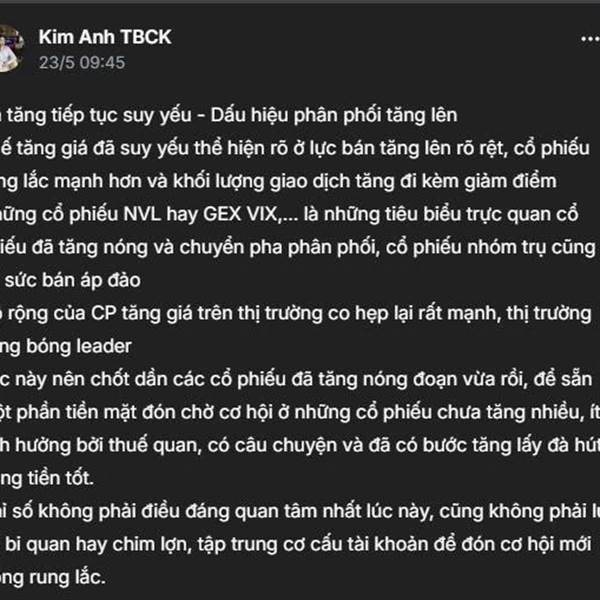
Task: Click the line mentioning 'tiền mặt đón chờ cơ hội'
Action: pos(300,412)
